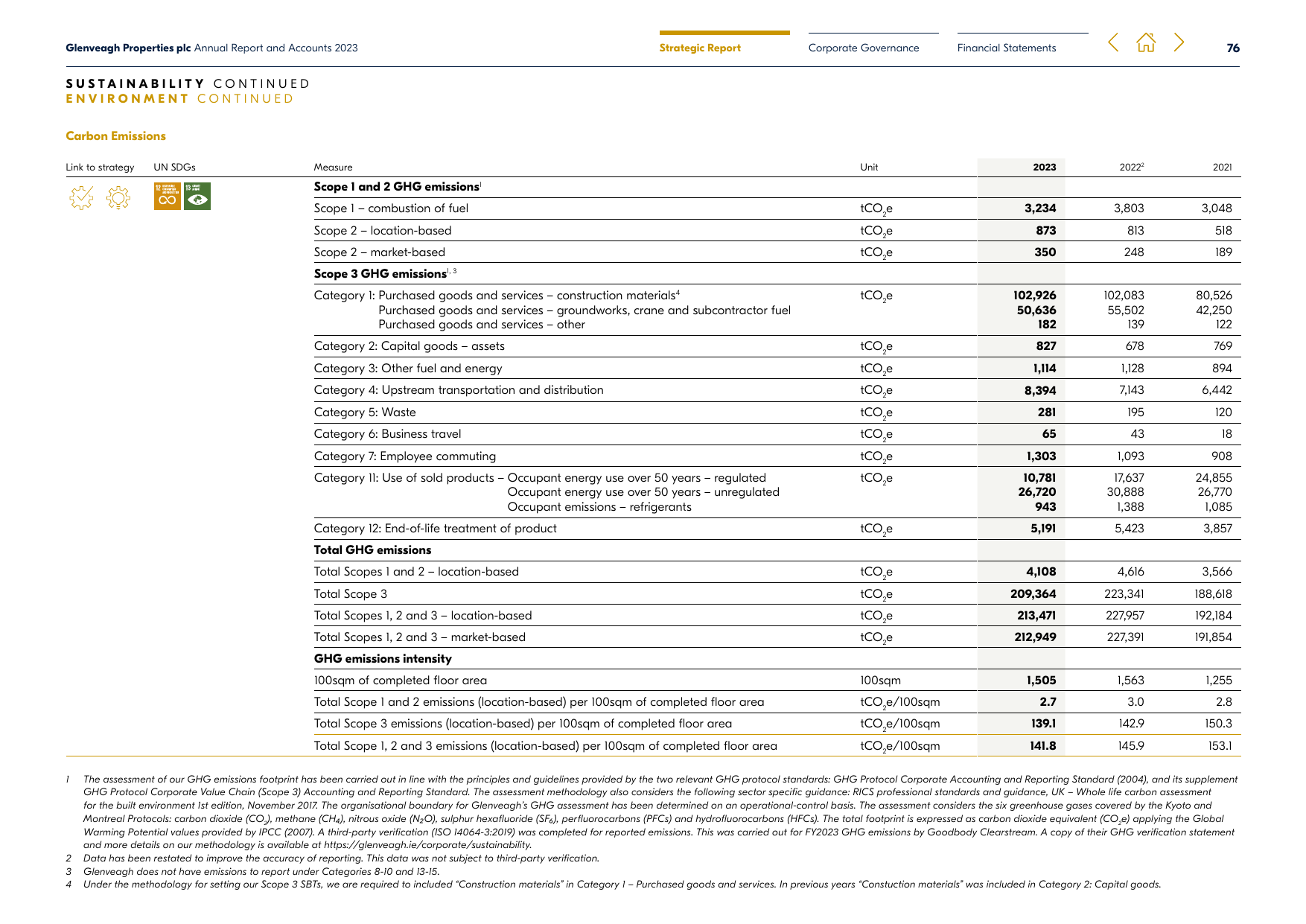Click the 2023 column header

[x=1044, y=167]
